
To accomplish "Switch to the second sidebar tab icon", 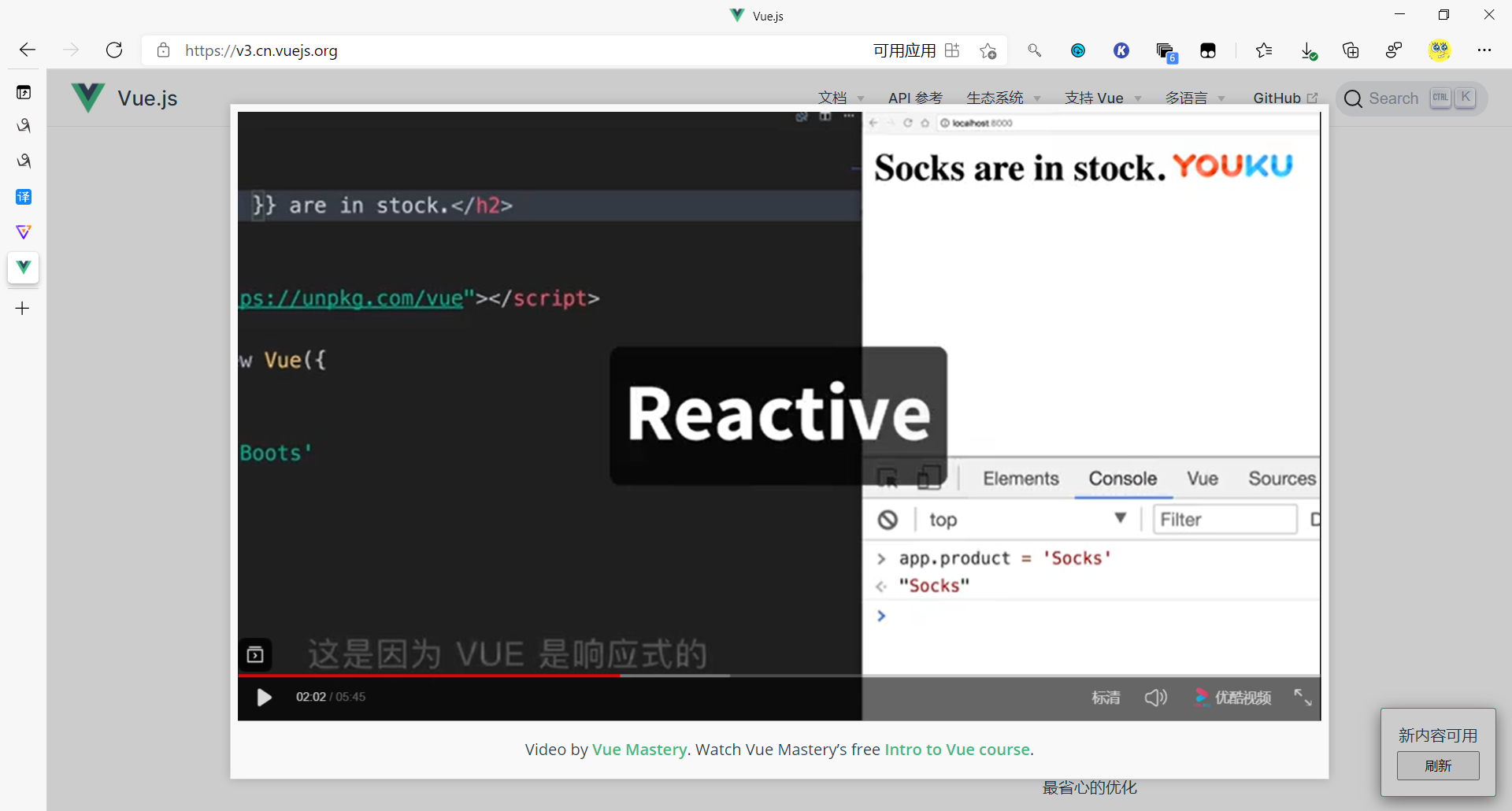I will 24,126.
